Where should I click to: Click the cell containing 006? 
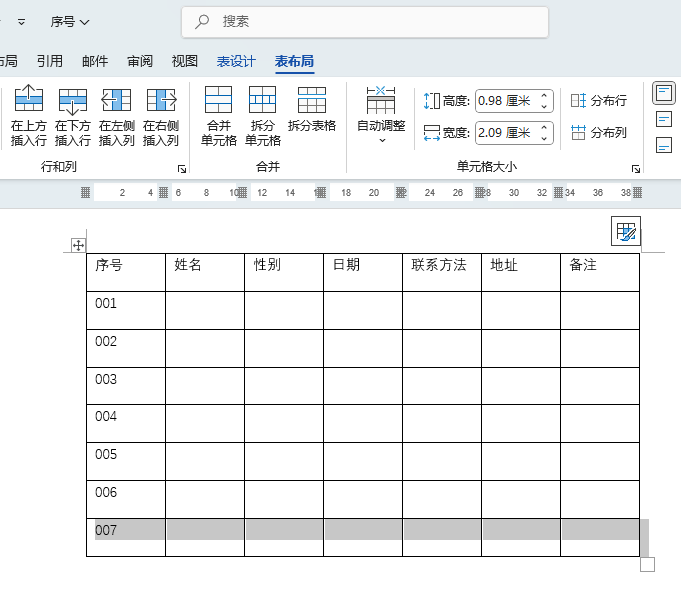click(x=126, y=499)
